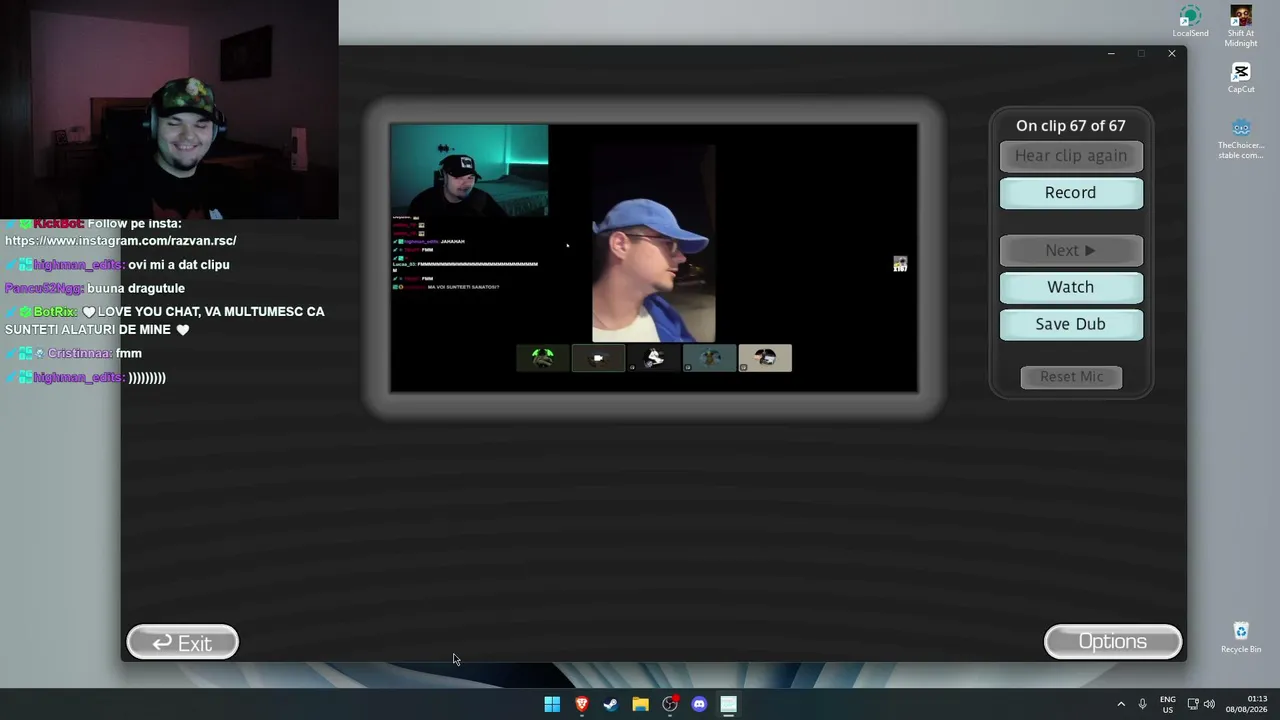The image size is (1280, 720).
Task: Launch Brave browser from taskbar
Action: (581, 704)
